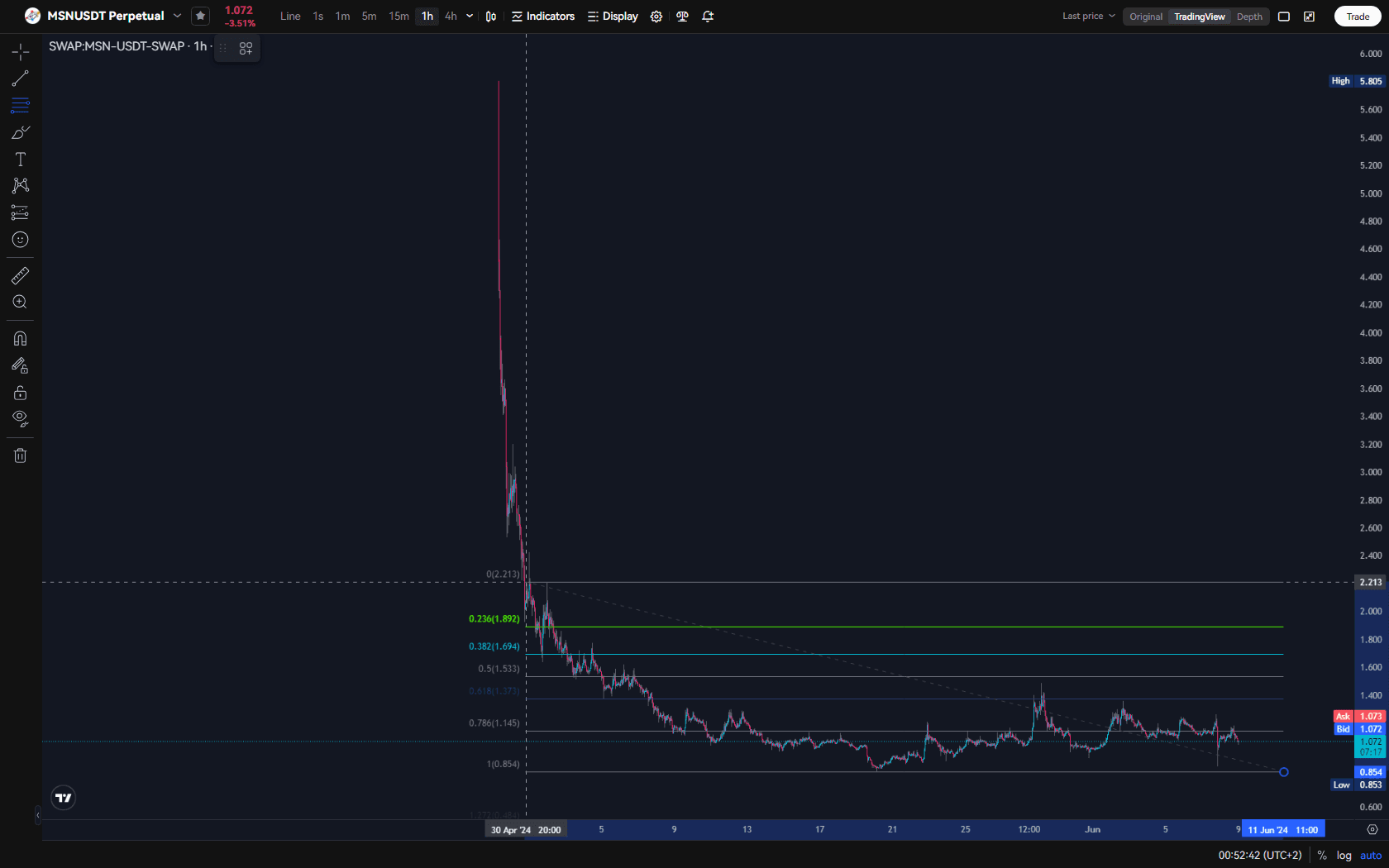This screenshot has height=868, width=1389.
Task: Select the 5m timeframe
Action: 370,17
